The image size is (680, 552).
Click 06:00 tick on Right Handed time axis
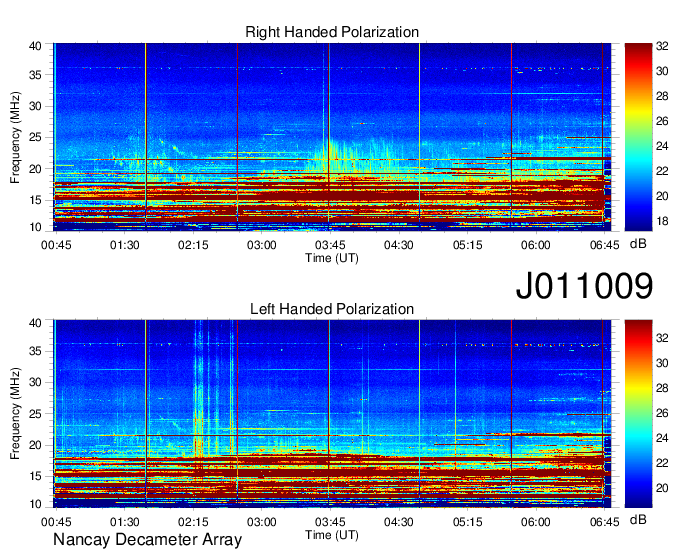click(x=536, y=245)
